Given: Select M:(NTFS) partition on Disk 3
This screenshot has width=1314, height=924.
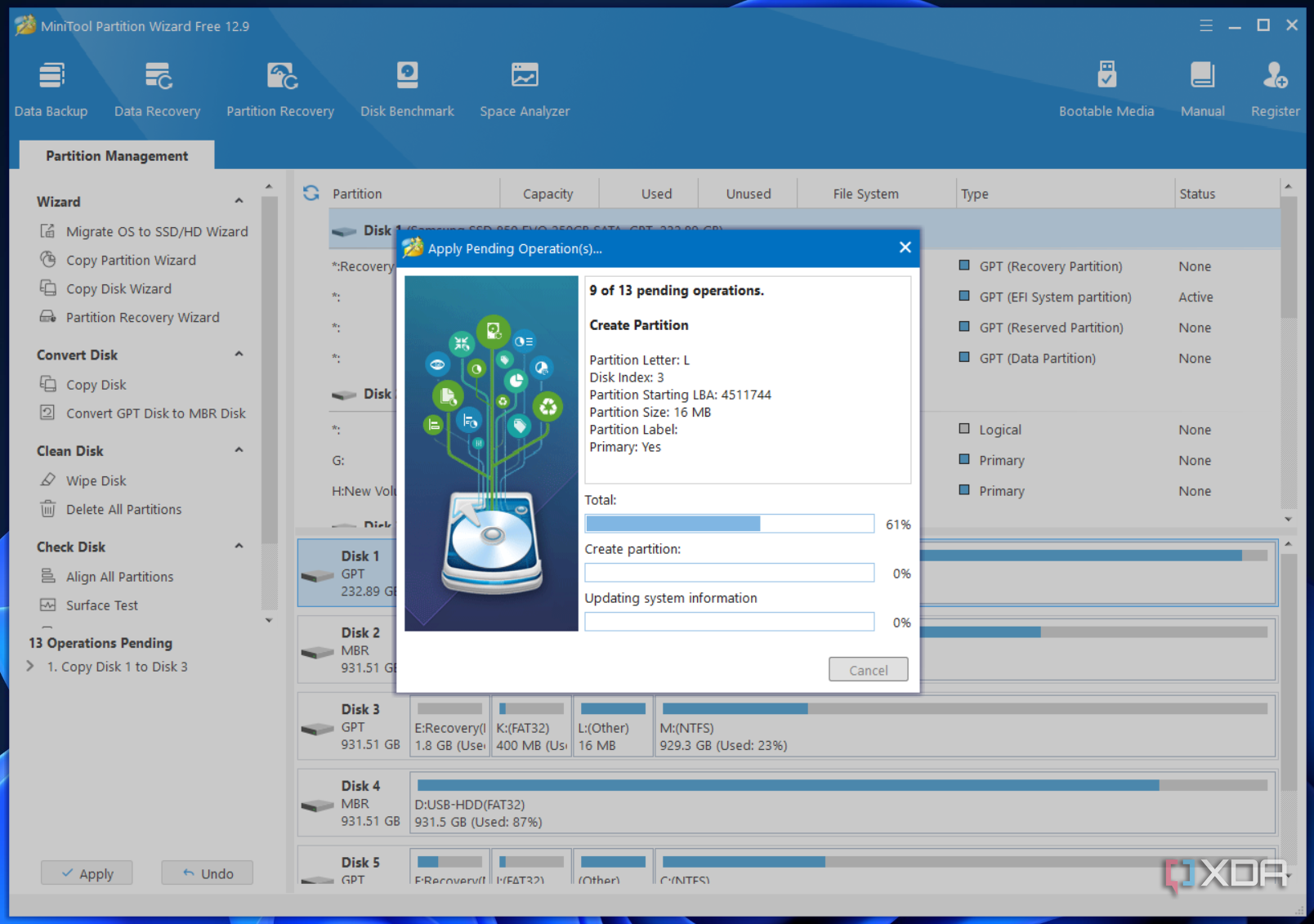Looking at the screenshot, I should (965, 726).
